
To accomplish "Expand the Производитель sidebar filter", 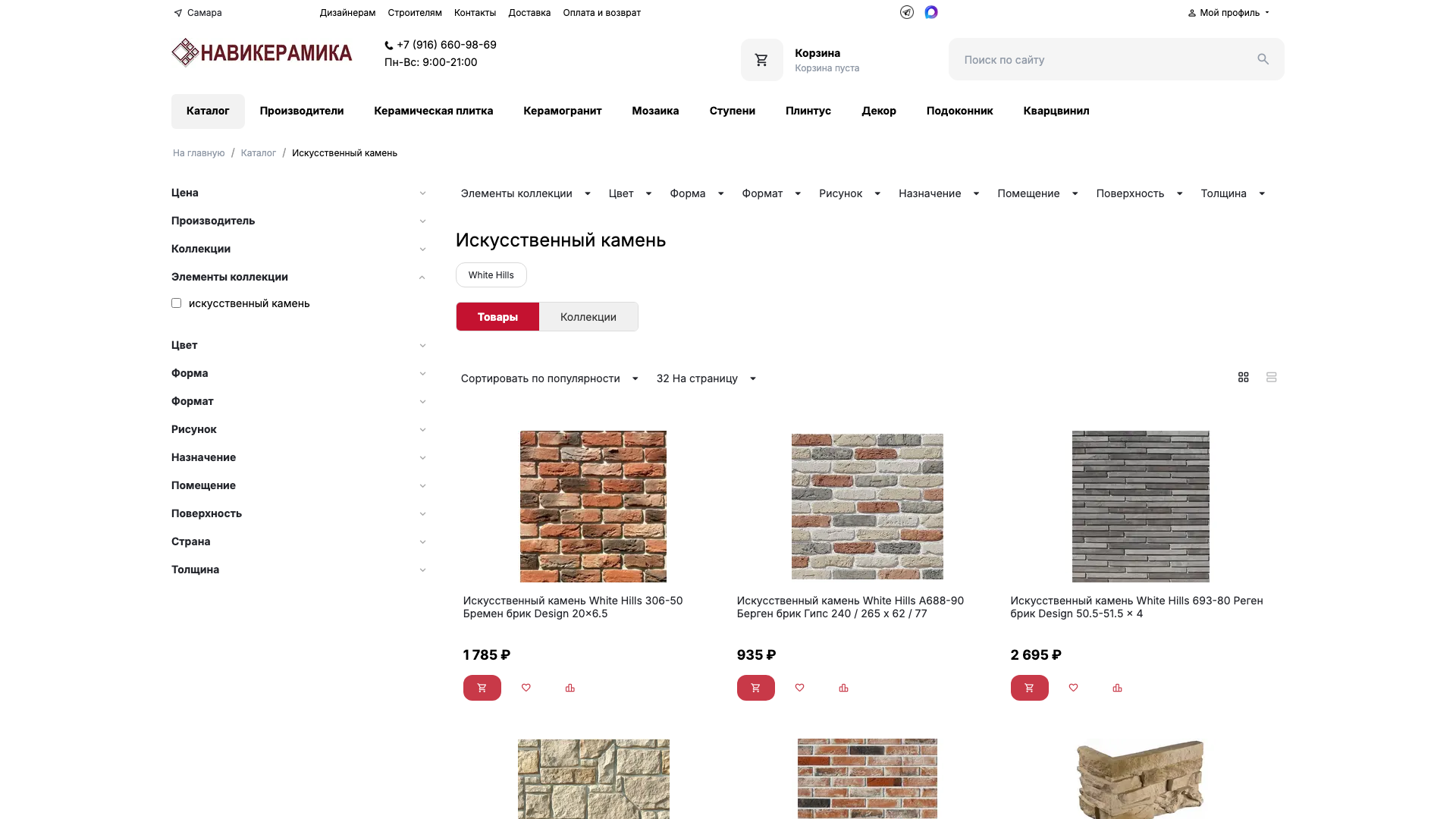I will 299,221.
